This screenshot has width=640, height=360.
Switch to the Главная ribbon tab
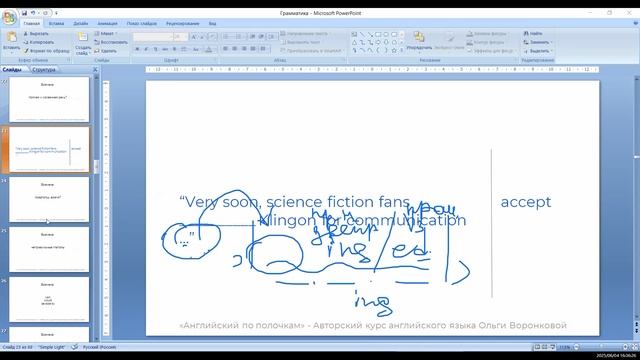tap(31, 24)
